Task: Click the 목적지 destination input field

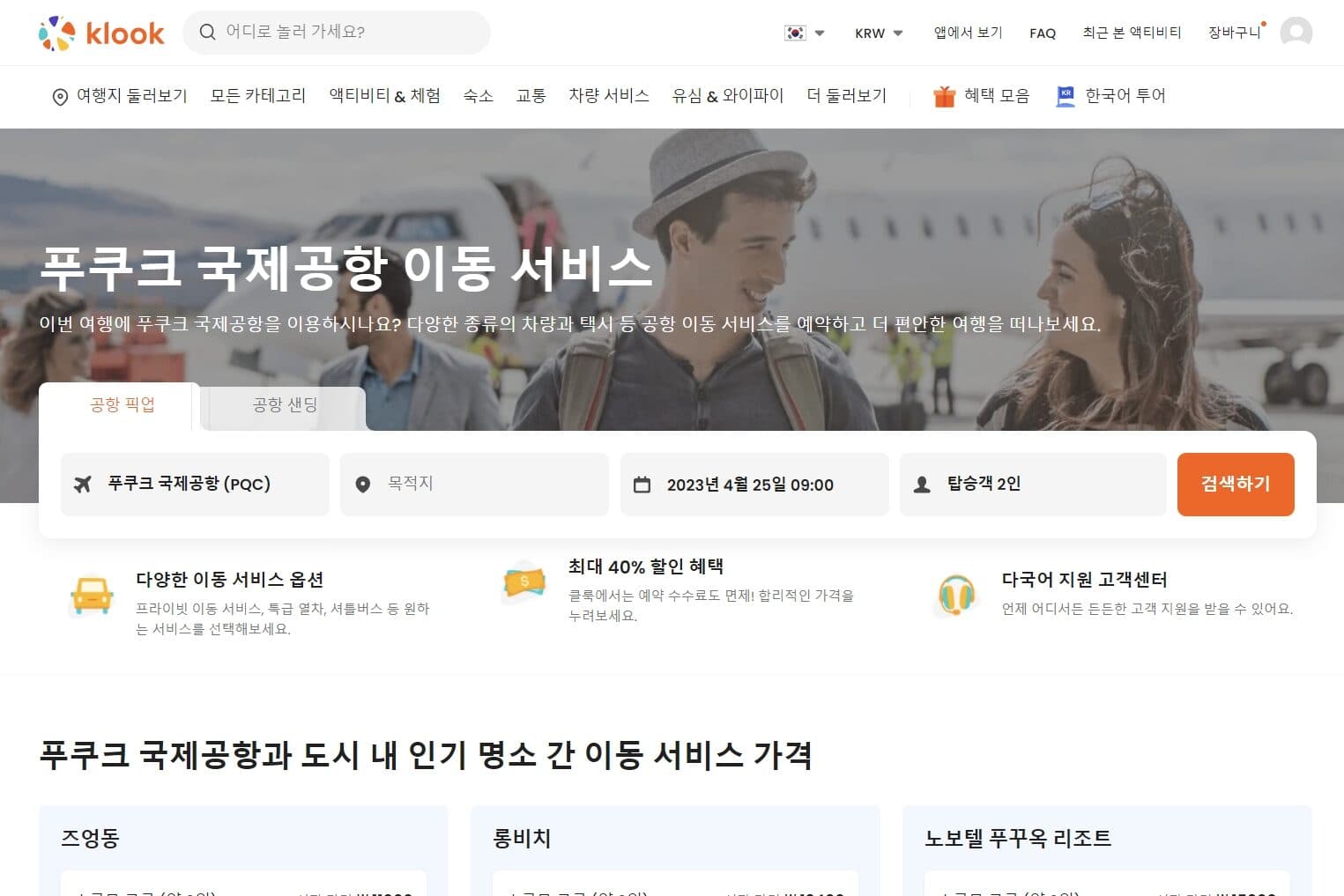Action: click(485, 484)
